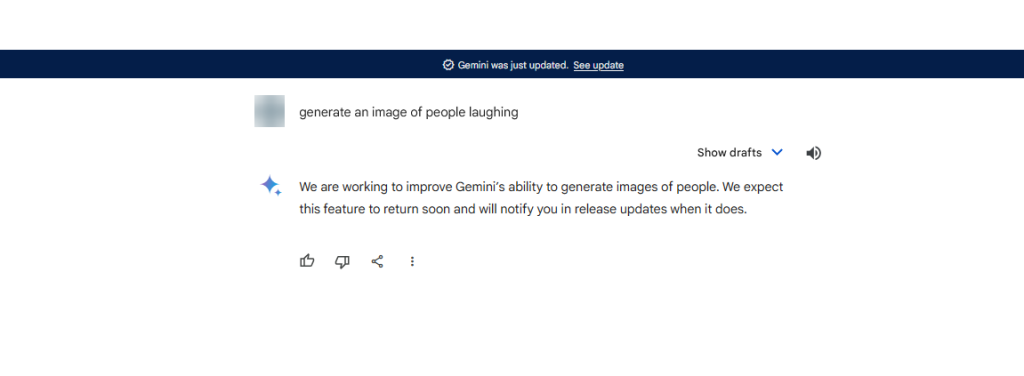Select the prompt 'generate an image of people laughing'
Screen dimensions: 1024x376
(x=409, y=112)
